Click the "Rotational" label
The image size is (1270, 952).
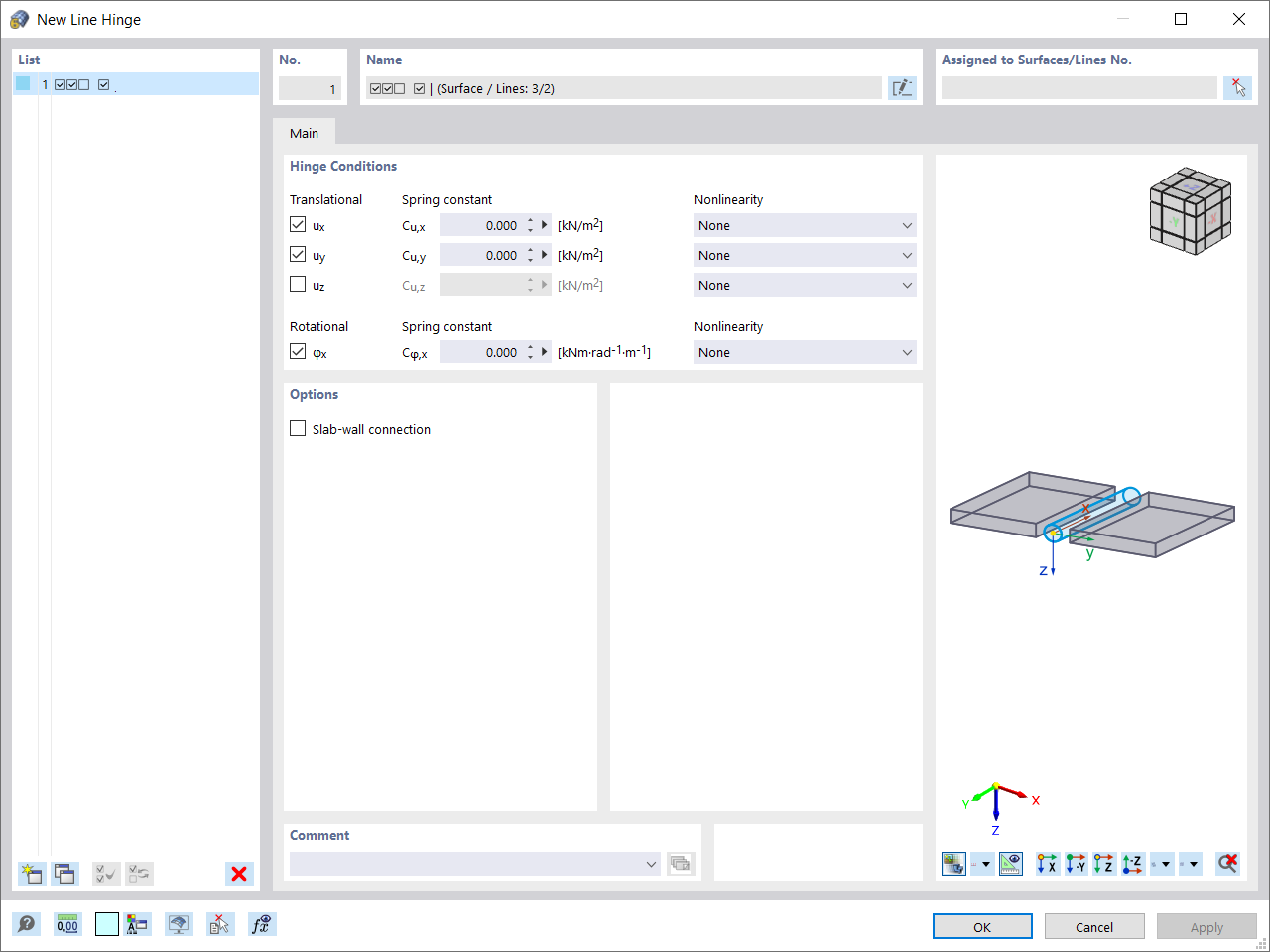click(318, 326)
